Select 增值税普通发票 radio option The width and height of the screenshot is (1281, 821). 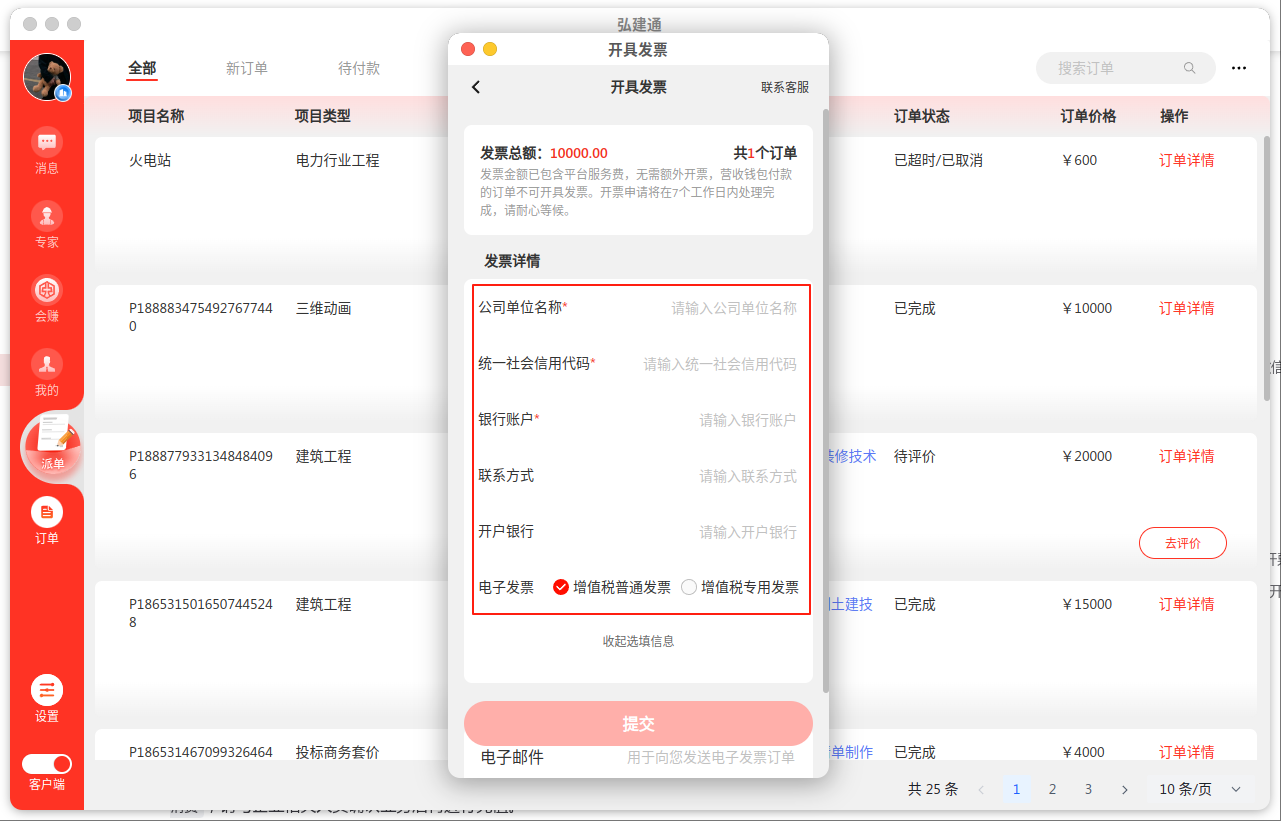point(561,588)
